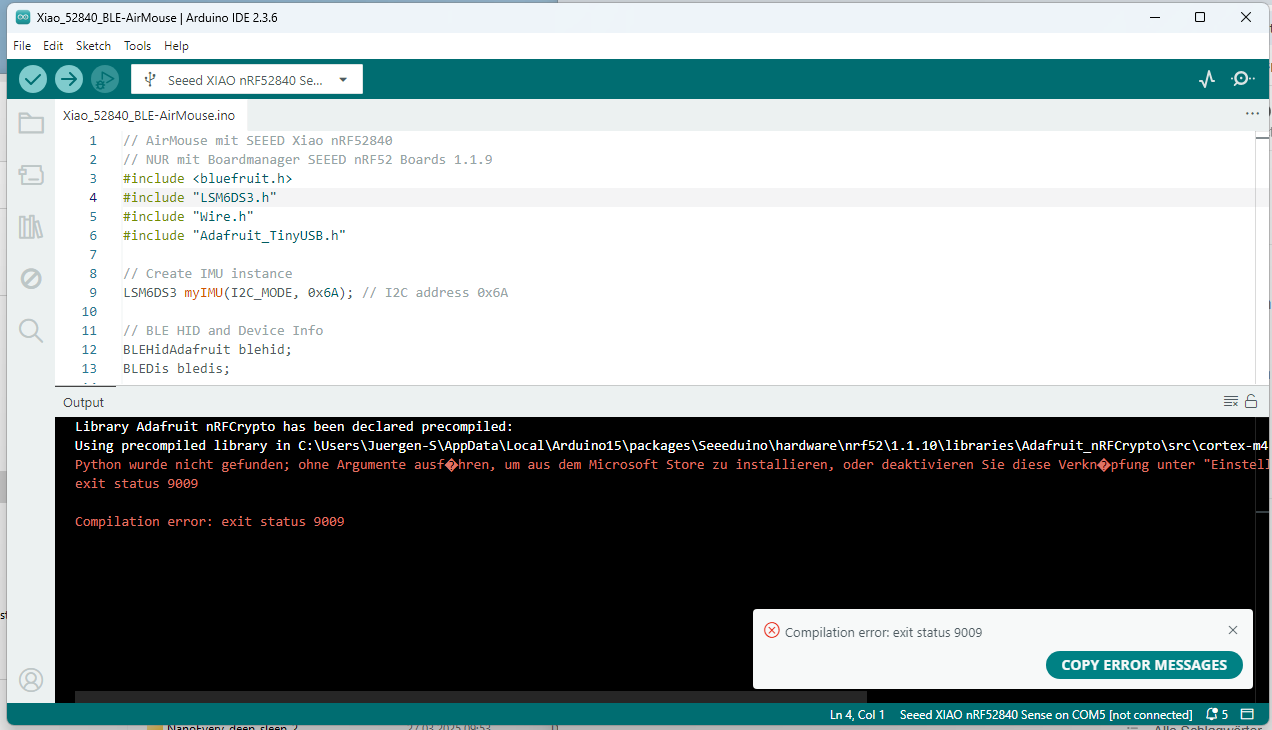The height and width of the screenshot is (730, 1272).
Task: Click the Arduino logo in the title bar
Action: tap(23, 17)
